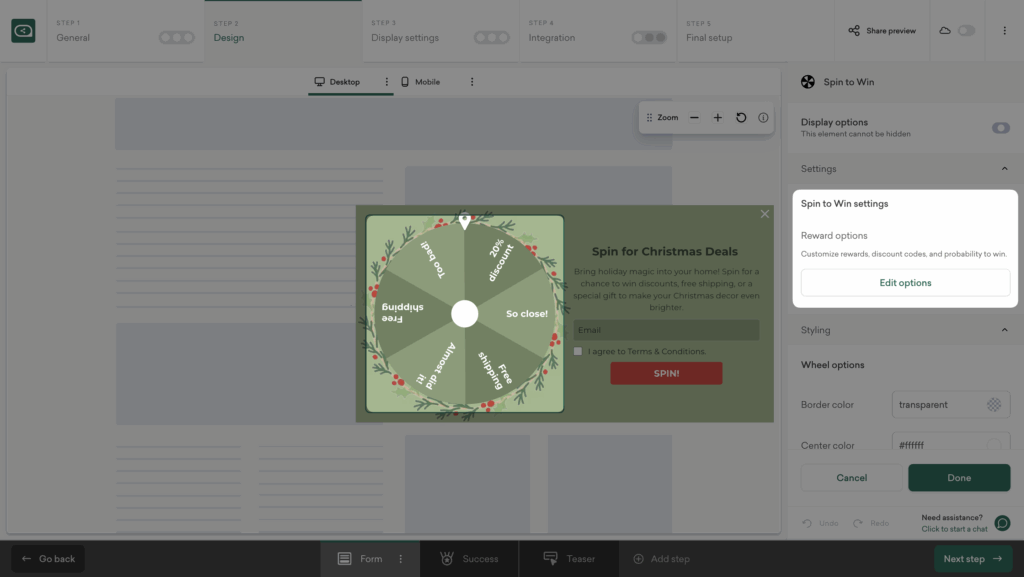Go to the Success step tab
Image resolution: width=1024 pixels, height=577 pixels.
469,559
